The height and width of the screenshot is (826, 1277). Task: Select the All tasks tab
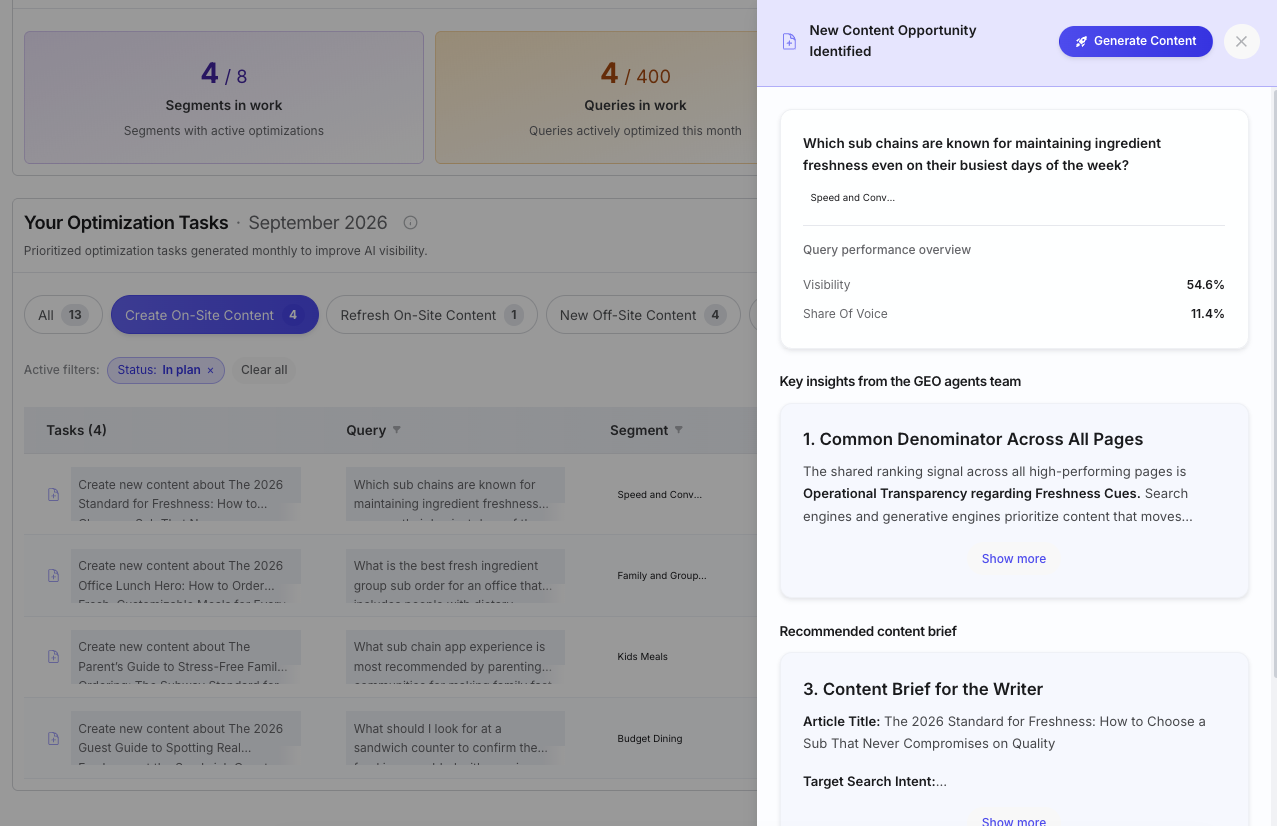63,315
